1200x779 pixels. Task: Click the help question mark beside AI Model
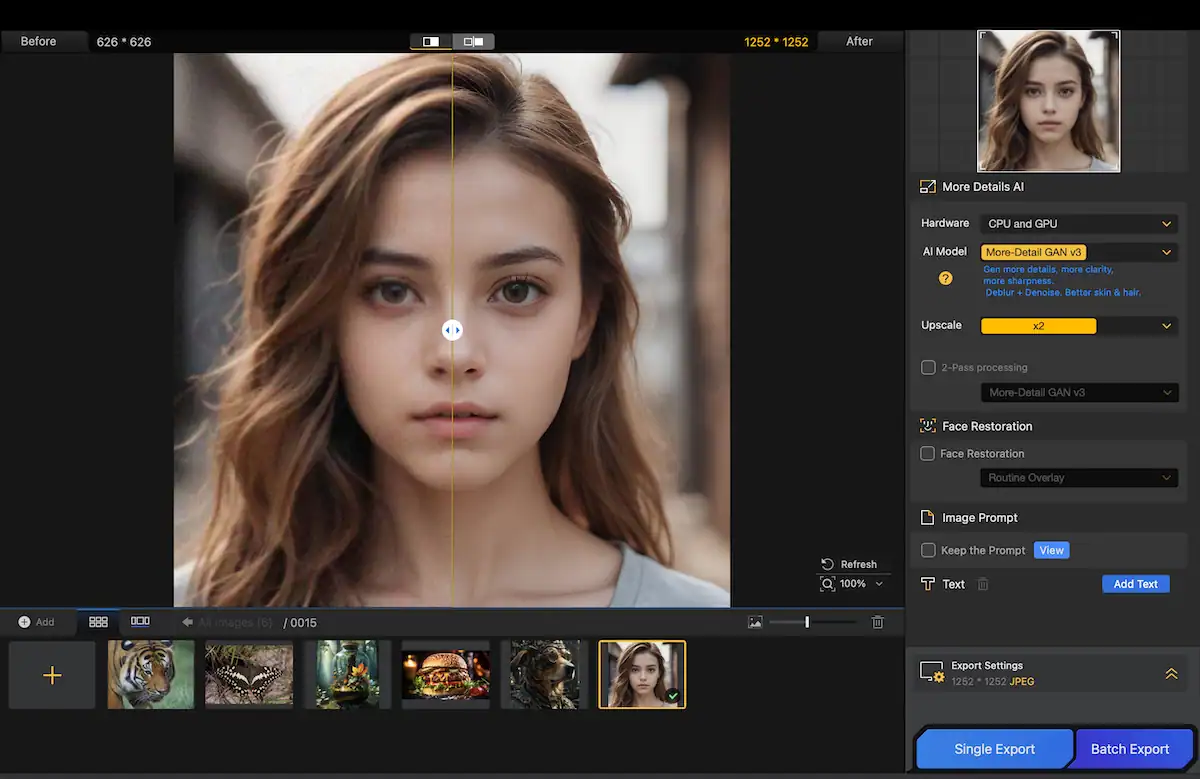coord(944,278)
